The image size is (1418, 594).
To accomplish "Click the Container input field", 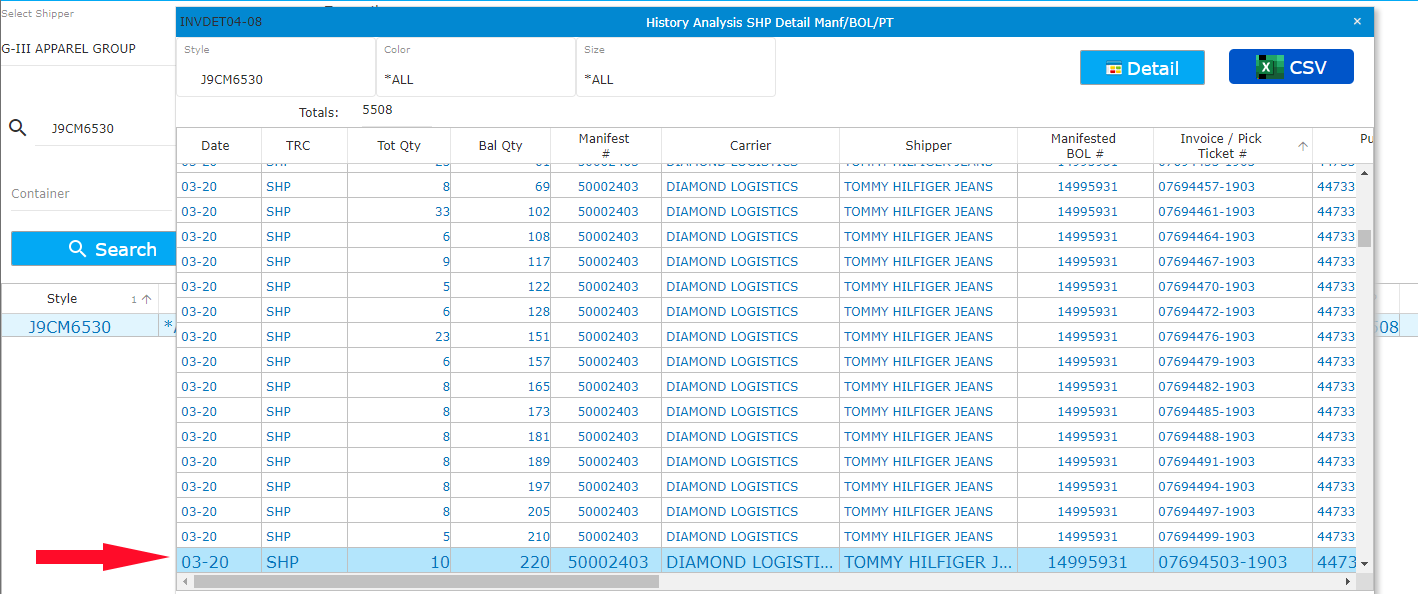I will coord(92,194).
